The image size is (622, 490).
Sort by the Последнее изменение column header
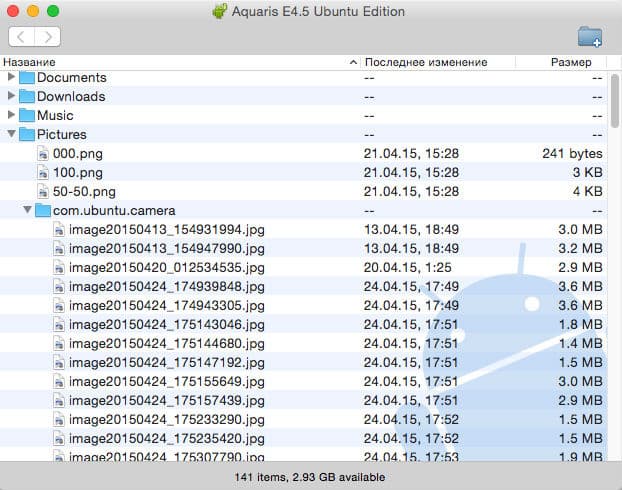point(438,62)
